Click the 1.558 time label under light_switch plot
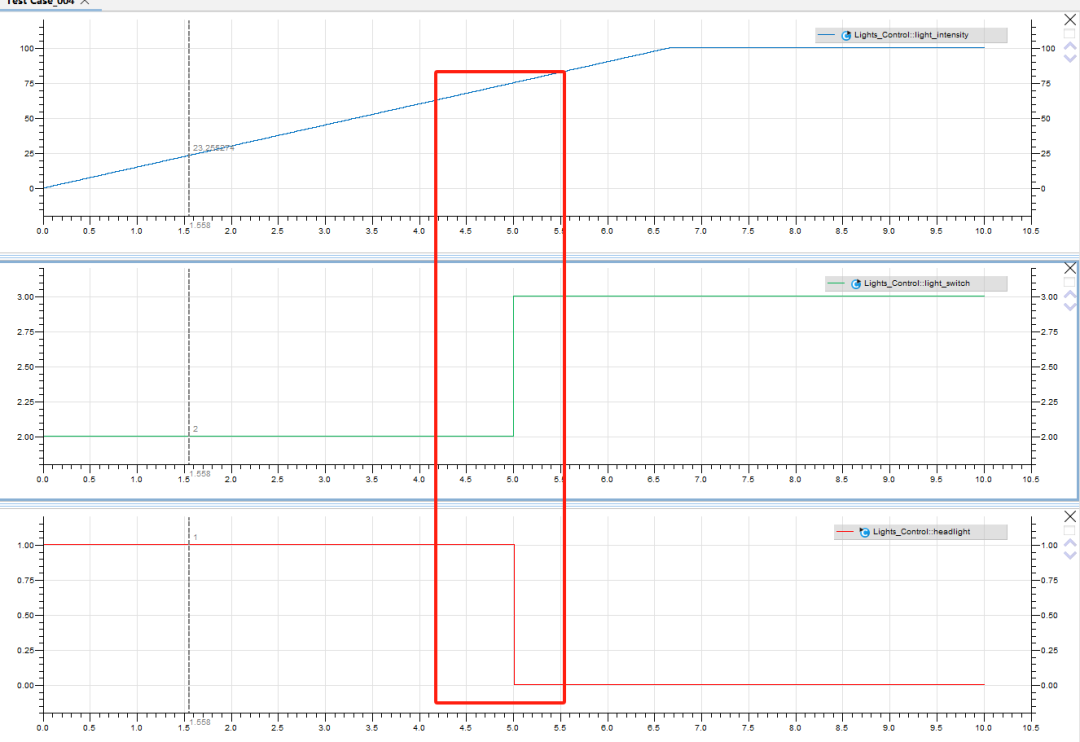The height and width of the screenshot is (742, 1080). click(200, 474)
